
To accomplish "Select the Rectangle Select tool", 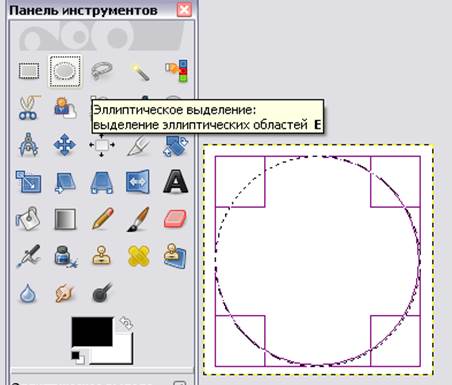I will pos(29,71).
